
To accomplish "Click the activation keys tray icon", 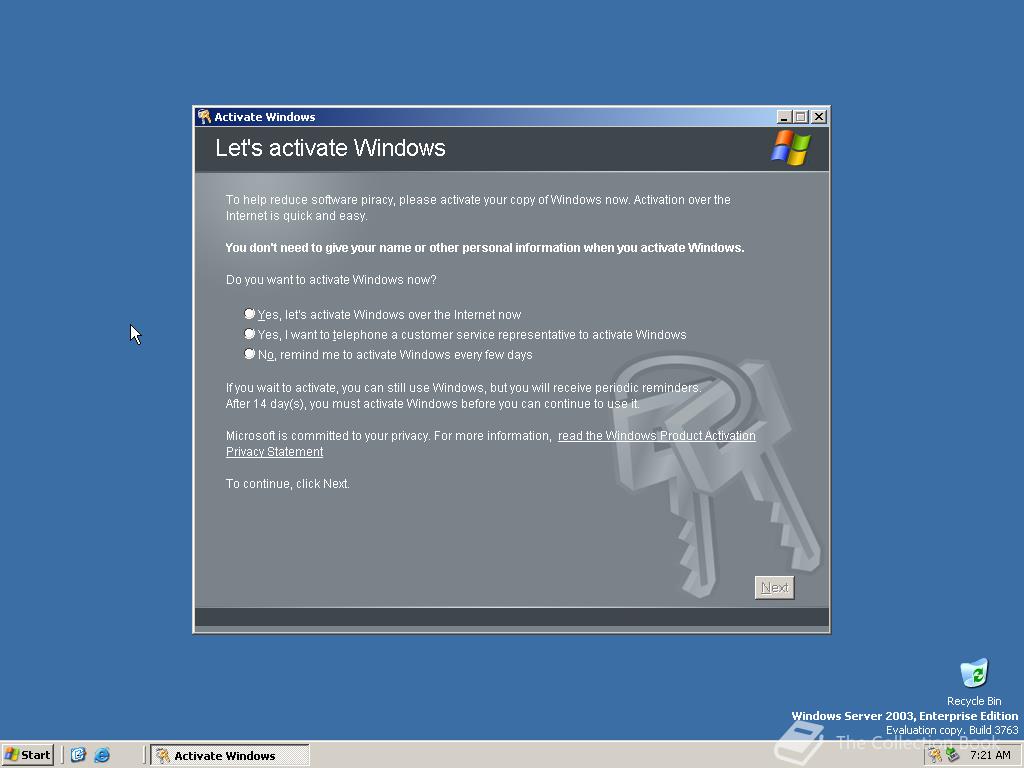I will click(x=935, y=755).
